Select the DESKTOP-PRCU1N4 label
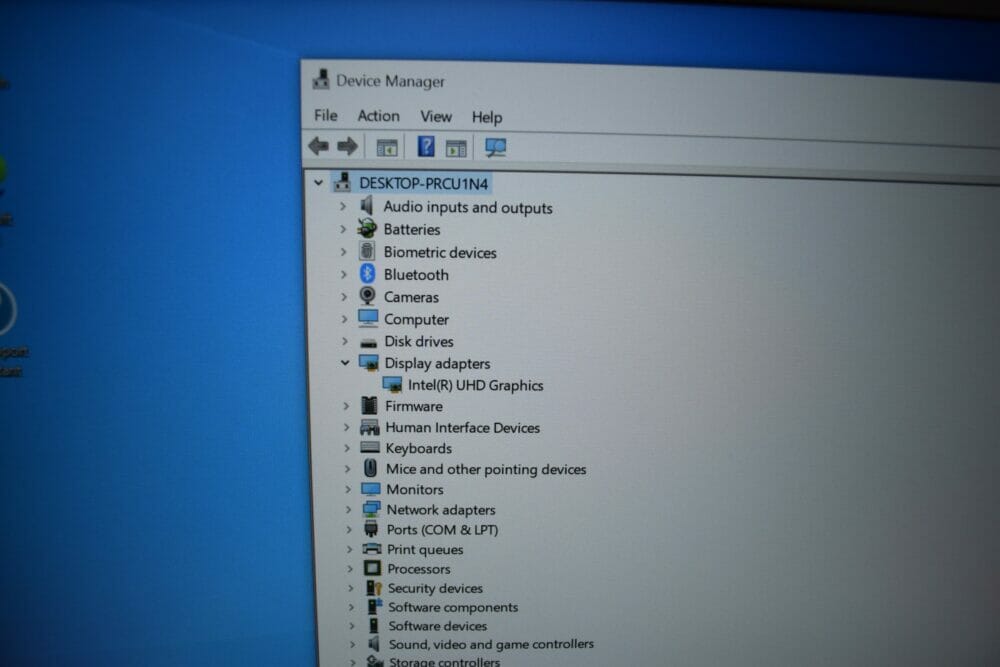The image size is (1000, 667). click(424, 184)
